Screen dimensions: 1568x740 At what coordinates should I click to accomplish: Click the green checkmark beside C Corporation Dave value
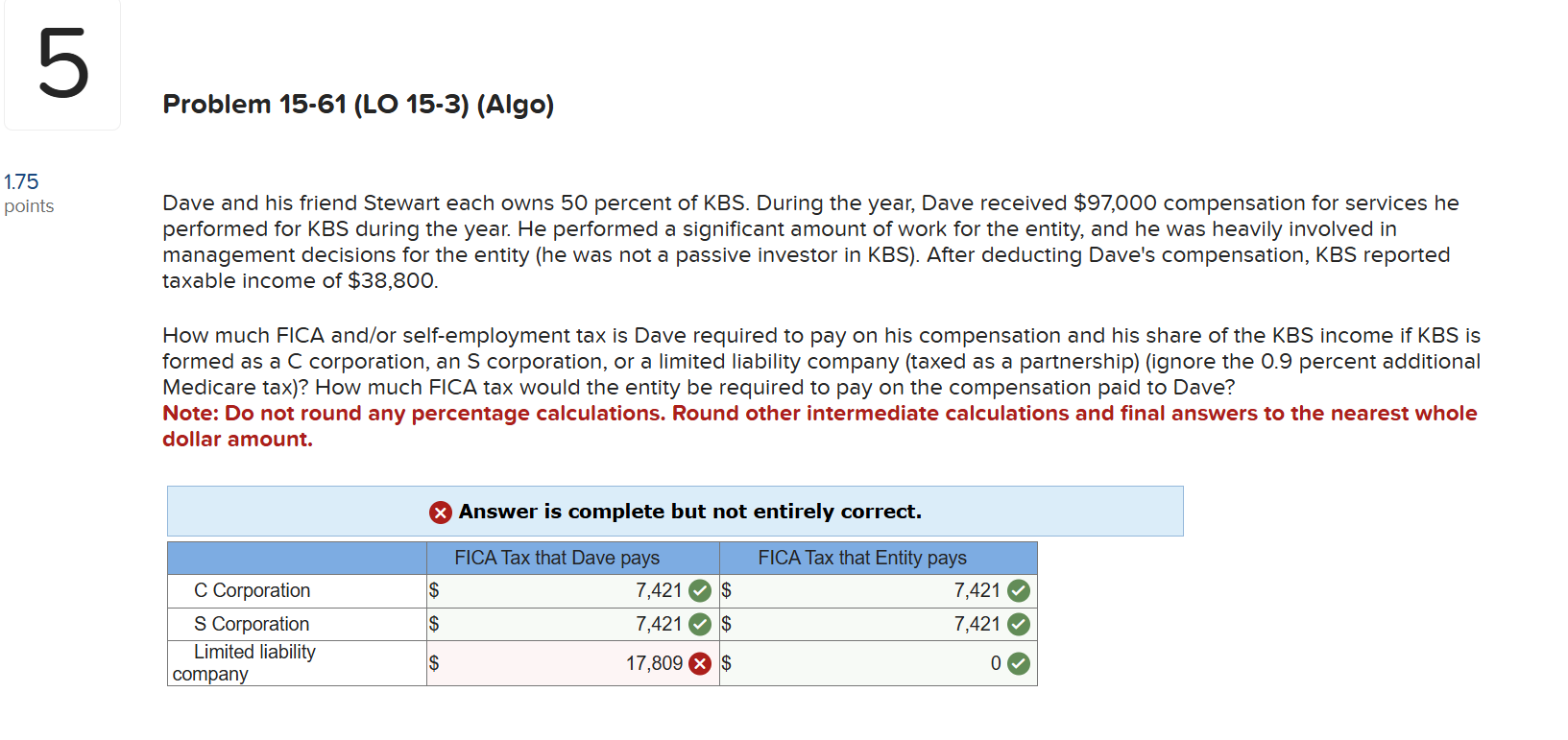pyautogui.click(x=700, y=590)
